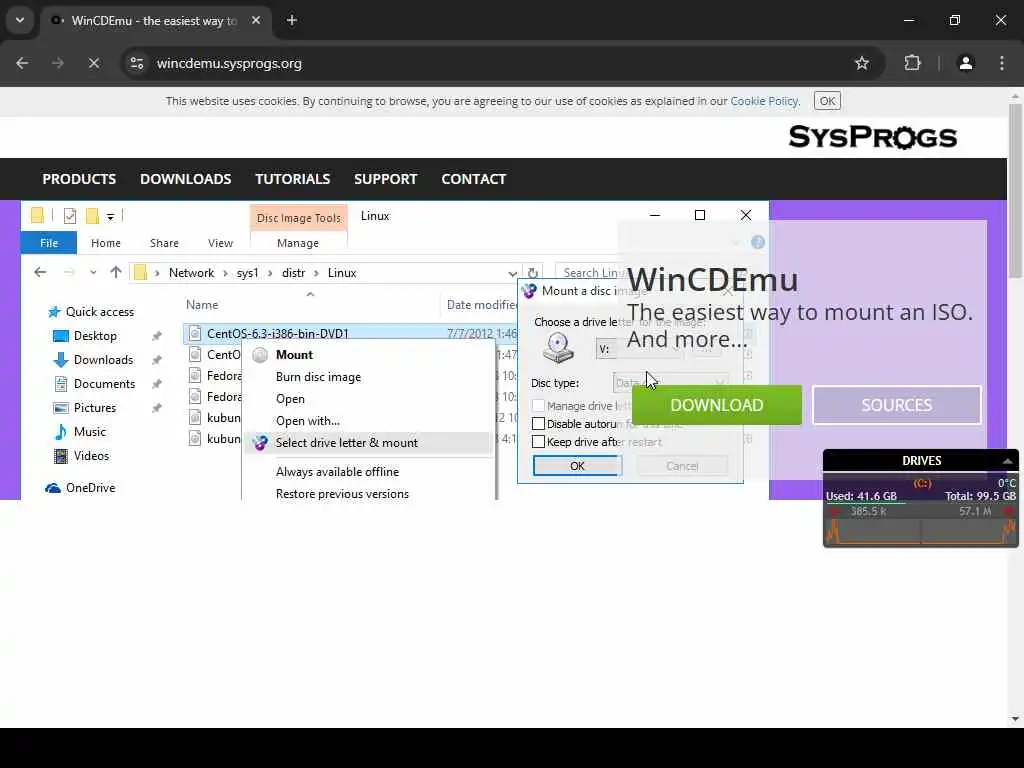Image resolution: width=1024 pixels, height=768 pixels.
Task: Open the V: drive letter combo box
Action: [639, 349]
